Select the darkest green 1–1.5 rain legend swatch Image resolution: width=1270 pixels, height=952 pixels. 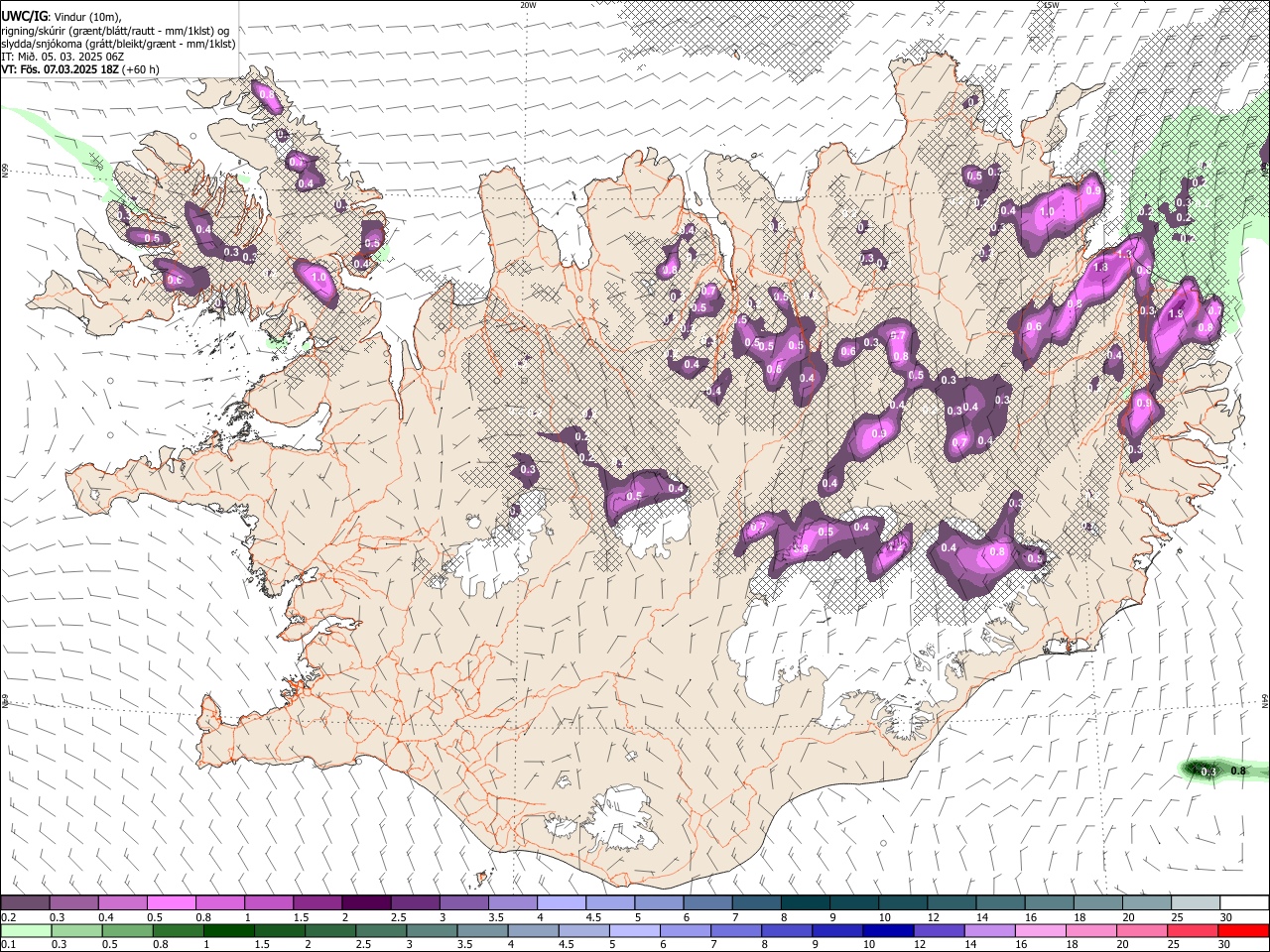click(228, 931)
